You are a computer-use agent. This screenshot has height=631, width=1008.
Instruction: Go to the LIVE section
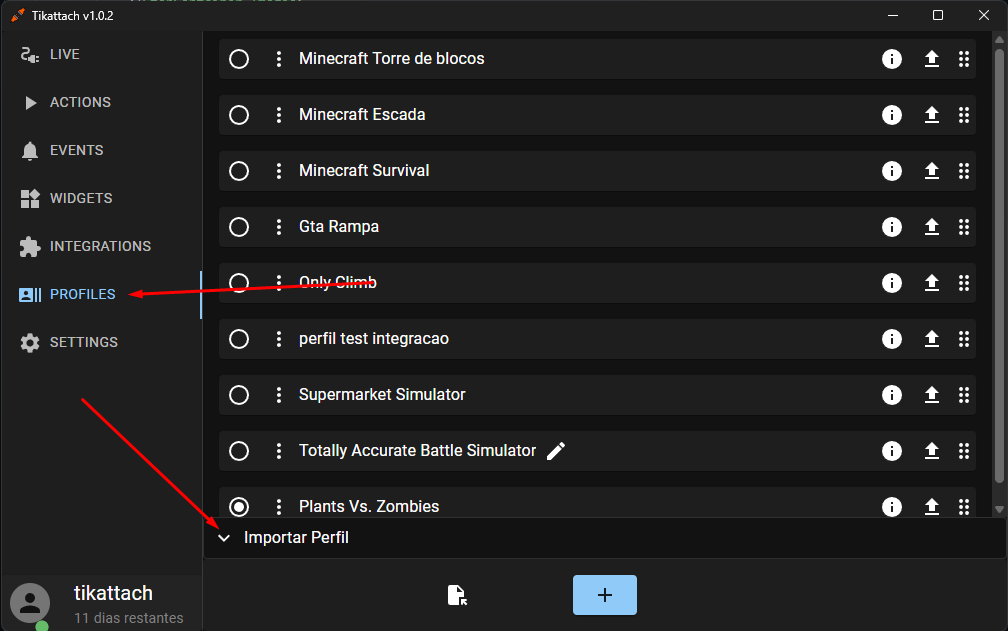tap(101, 55)
